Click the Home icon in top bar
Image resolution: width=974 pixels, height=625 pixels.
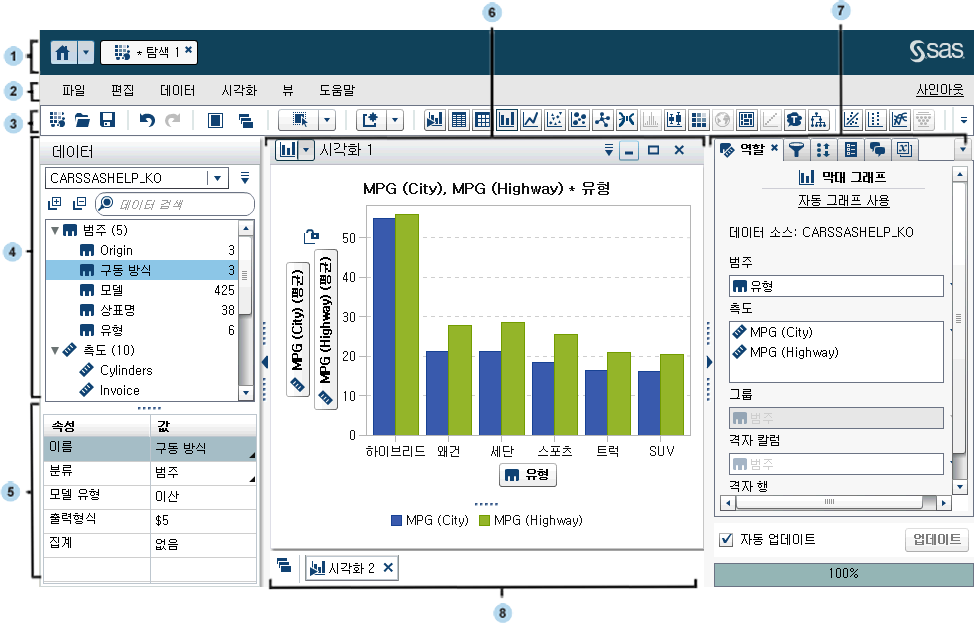(63, 51)
